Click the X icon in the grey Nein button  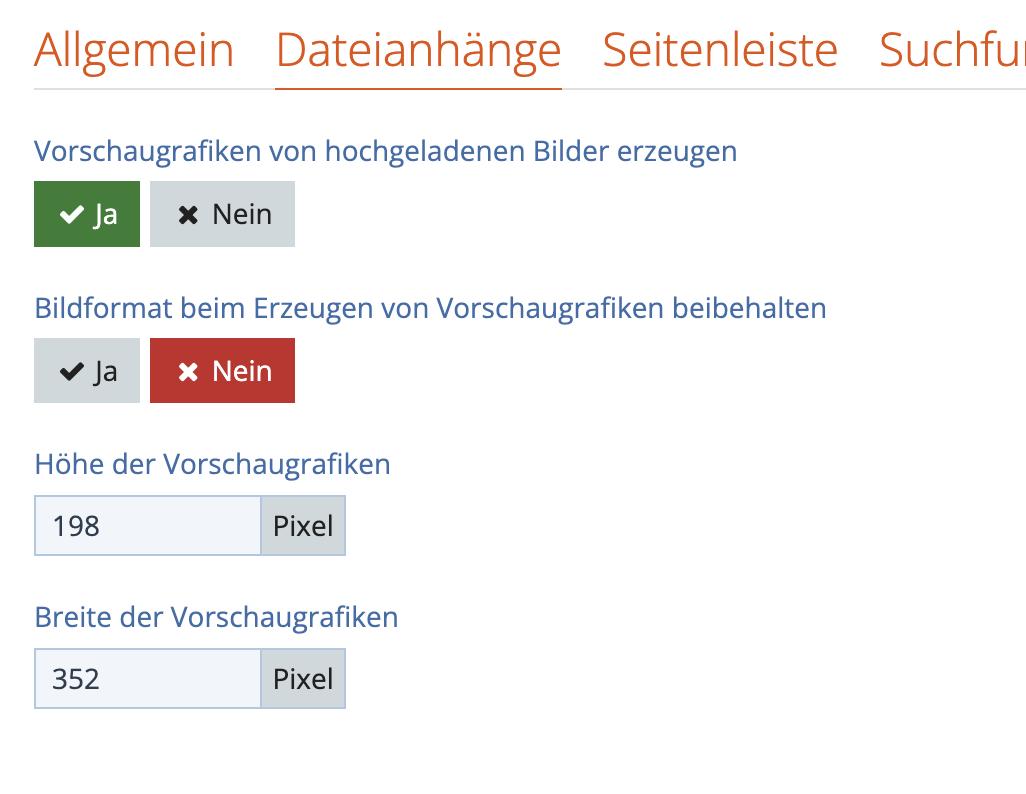click(x=188, y=215)
